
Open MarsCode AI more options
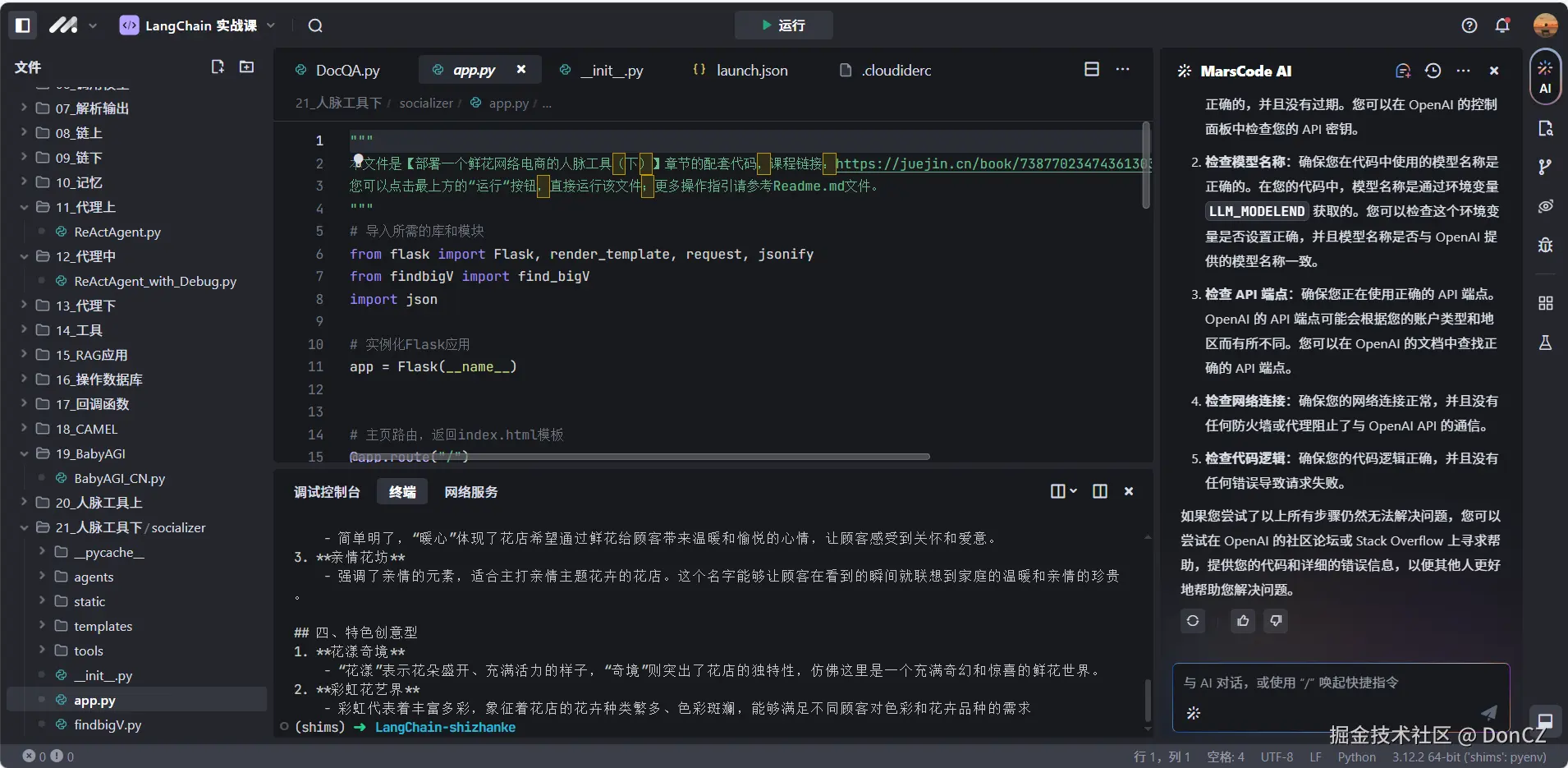point(1464,71)
